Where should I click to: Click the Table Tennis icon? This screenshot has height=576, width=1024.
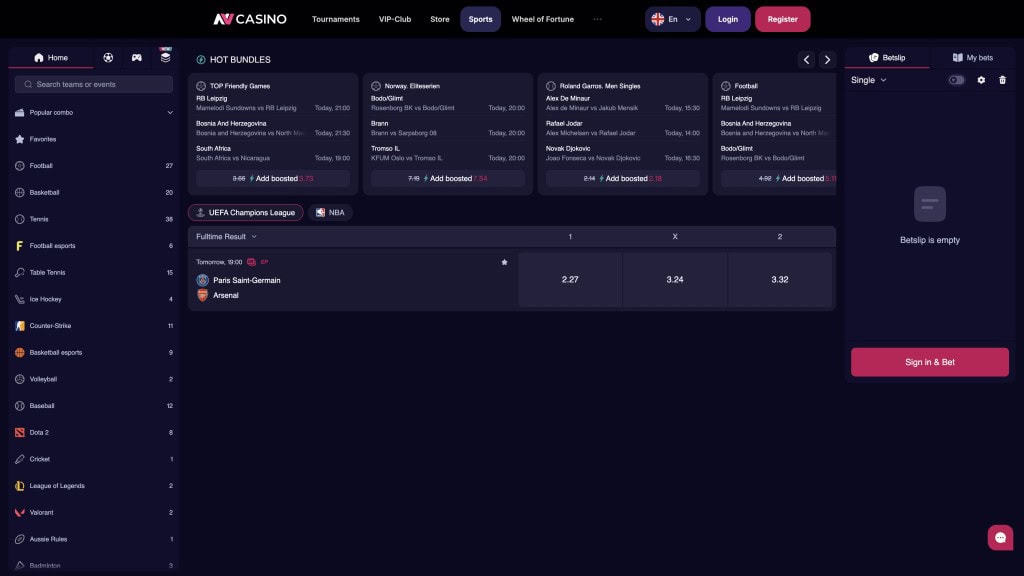(20, 272)
